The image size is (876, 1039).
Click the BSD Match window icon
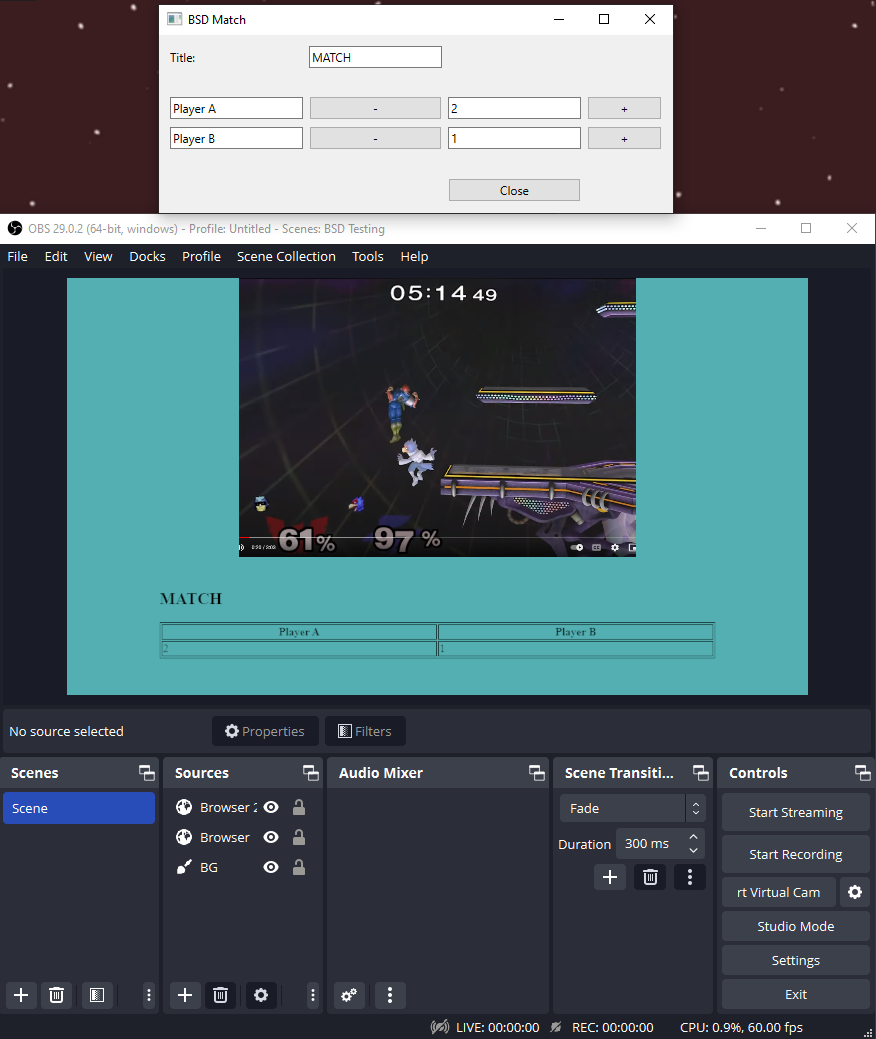click(174, 19)
